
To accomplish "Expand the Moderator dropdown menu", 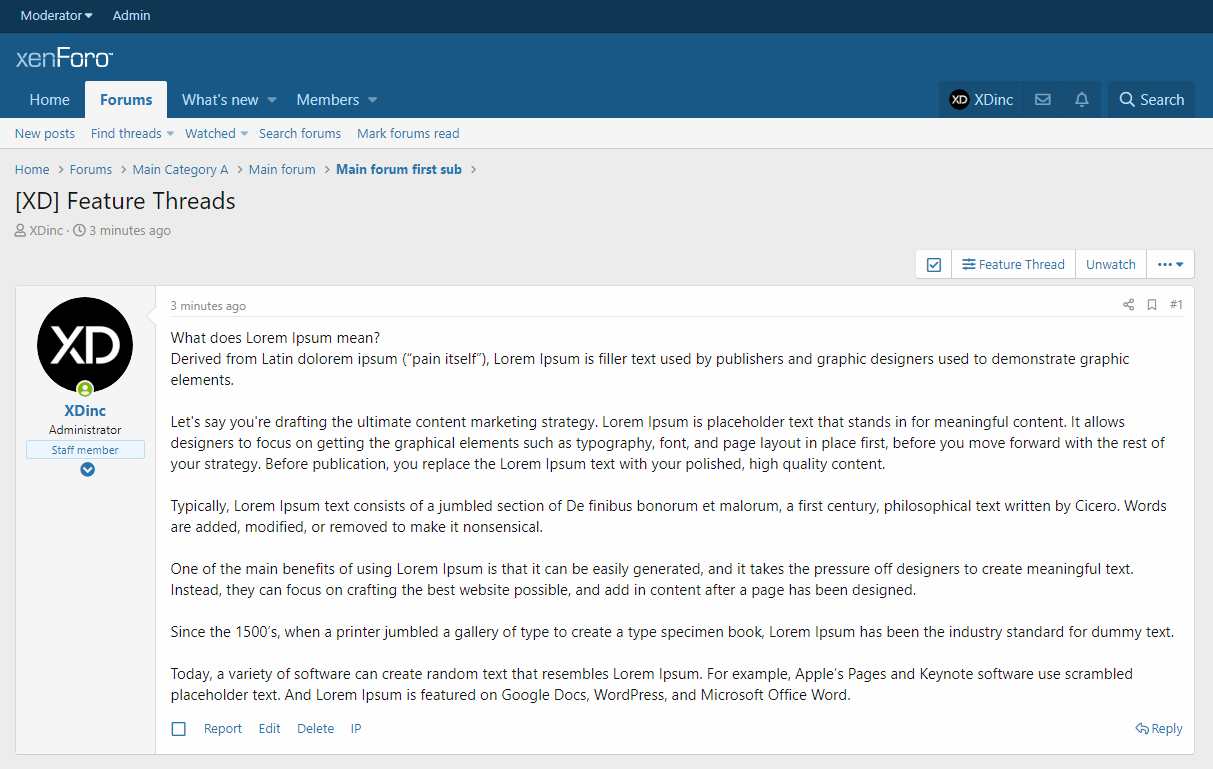I will 56,16.
